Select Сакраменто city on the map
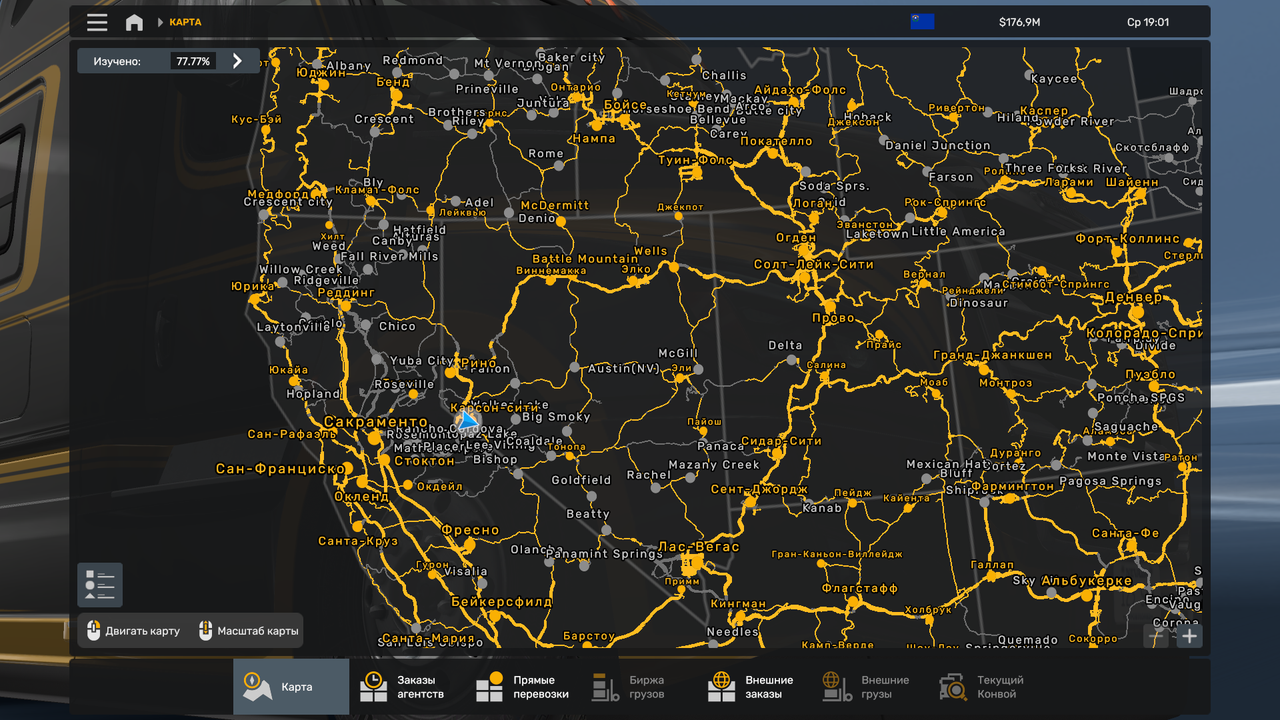 [x=375, y=423]
